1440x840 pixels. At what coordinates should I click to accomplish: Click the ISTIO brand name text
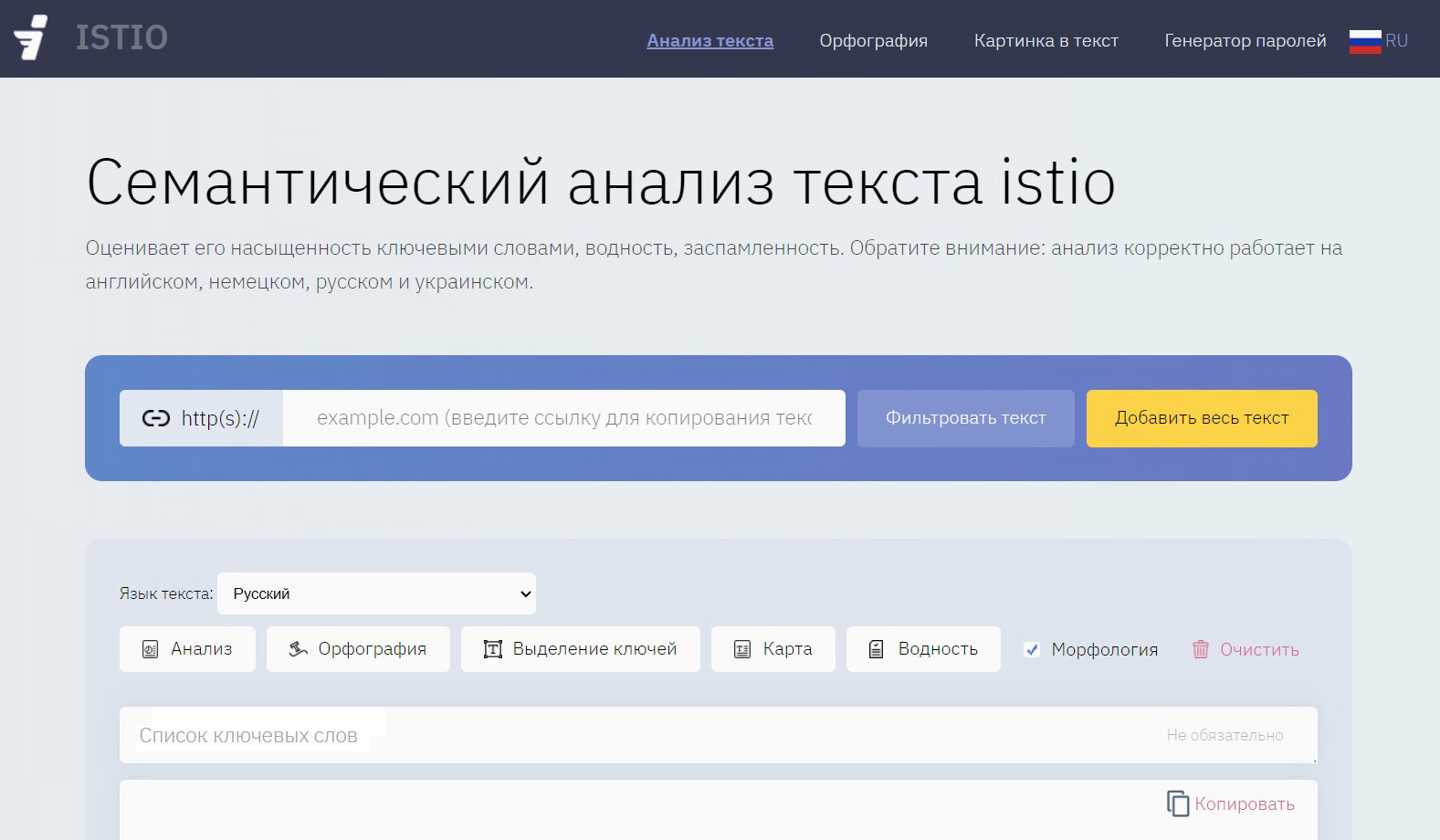121,37
